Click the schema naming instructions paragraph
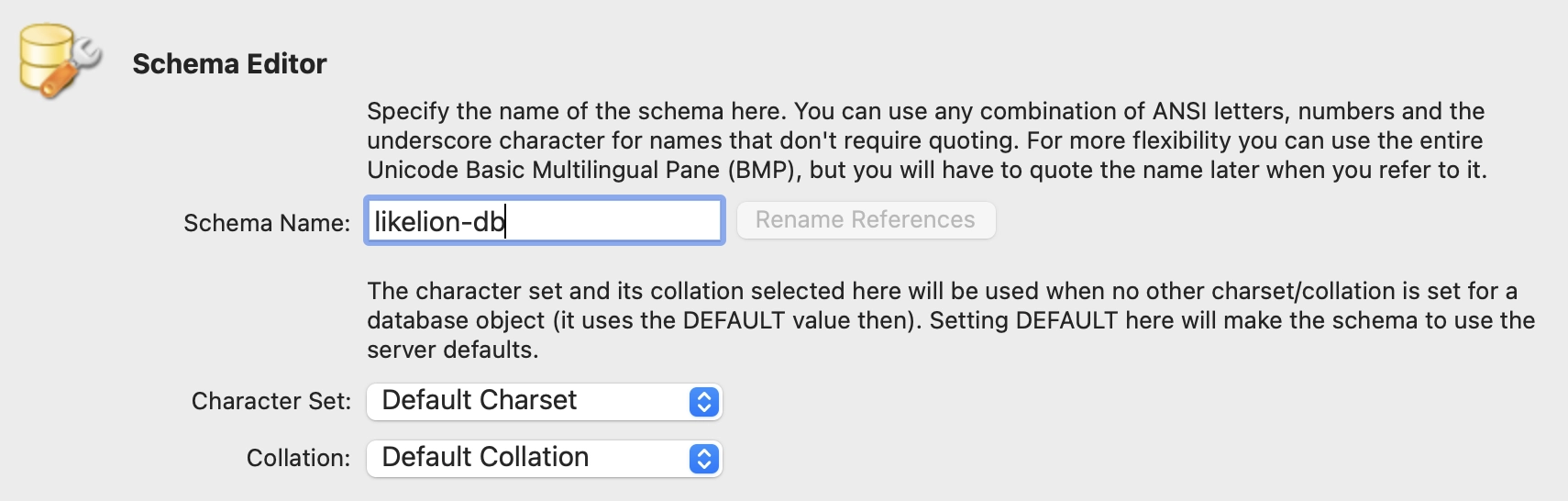 [926, 140]
